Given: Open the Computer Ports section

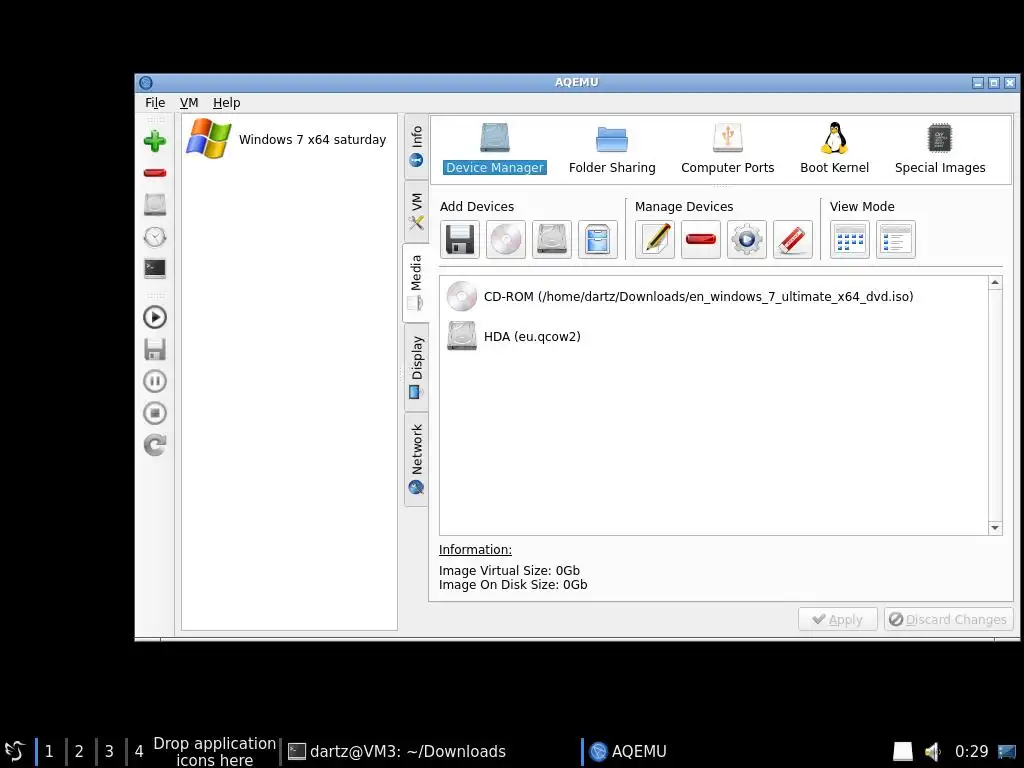Looking at the screenshot, I should (728, 149).
